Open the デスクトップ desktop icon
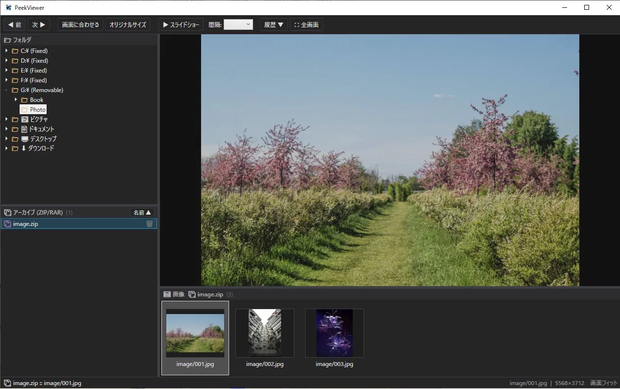Screen dimensions: 620x389 pyautogui.click(x=25, y=139)
